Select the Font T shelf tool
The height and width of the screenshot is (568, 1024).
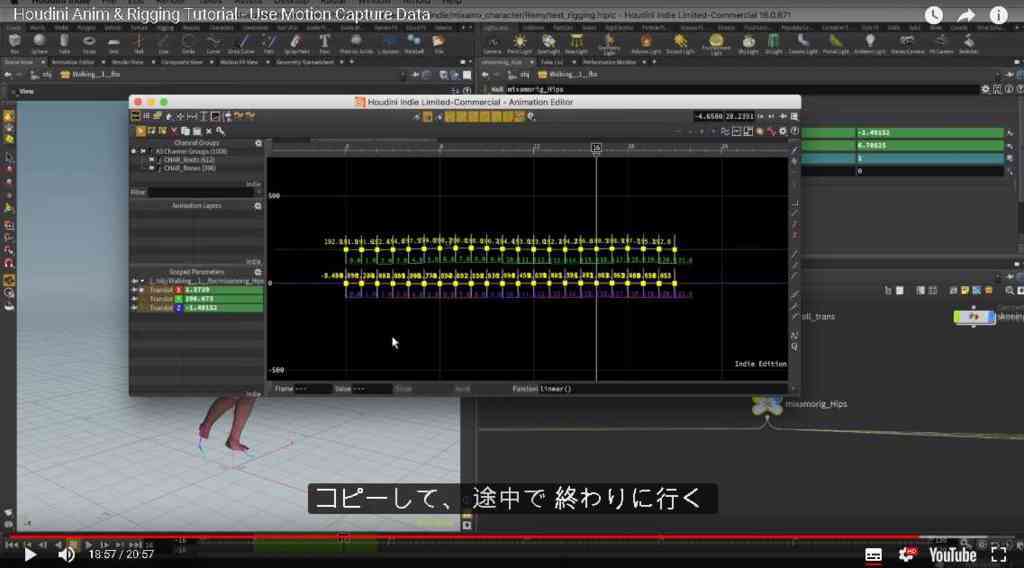click(x=325, y=44)
